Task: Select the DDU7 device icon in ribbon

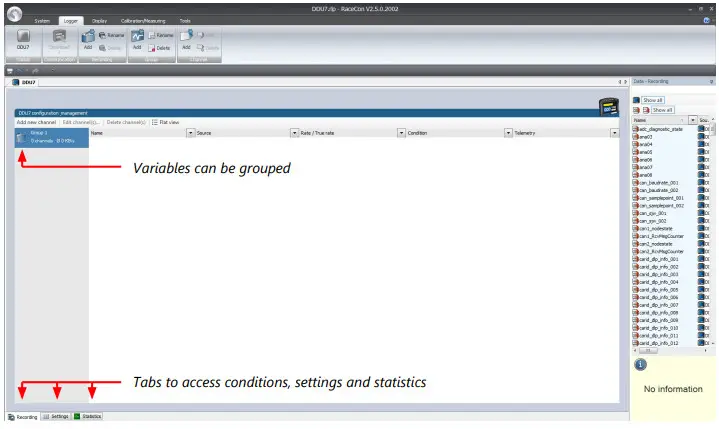Action: [x=23, y=36]
